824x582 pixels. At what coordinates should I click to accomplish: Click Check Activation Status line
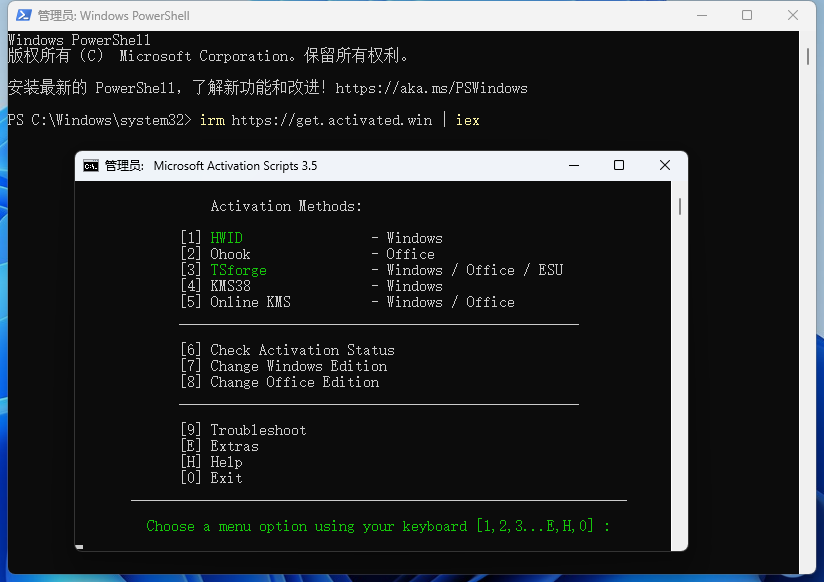point(287,350)
